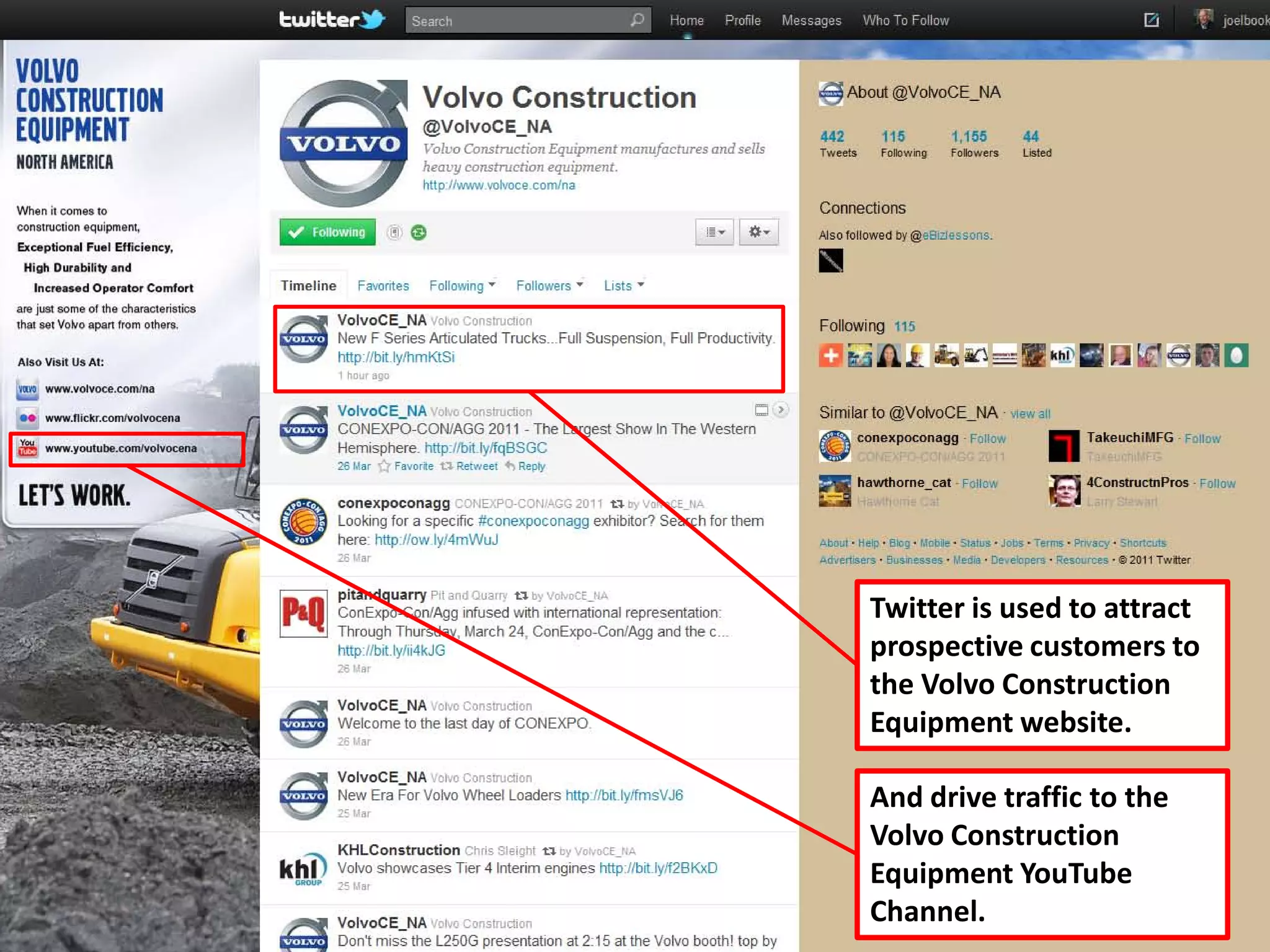Screen dimensions: 1270x952
Task: Click the hawthorne_cat avatar
Action: click(x=835, y=491)
